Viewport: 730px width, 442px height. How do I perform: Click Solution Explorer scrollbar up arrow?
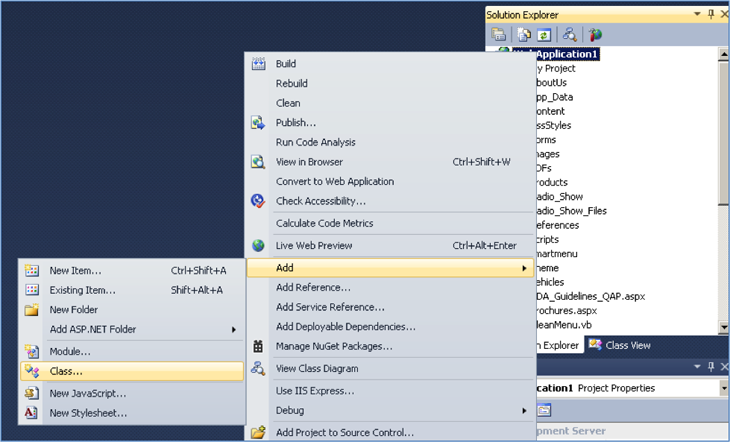pyautogui.click(x=723, y=54)
